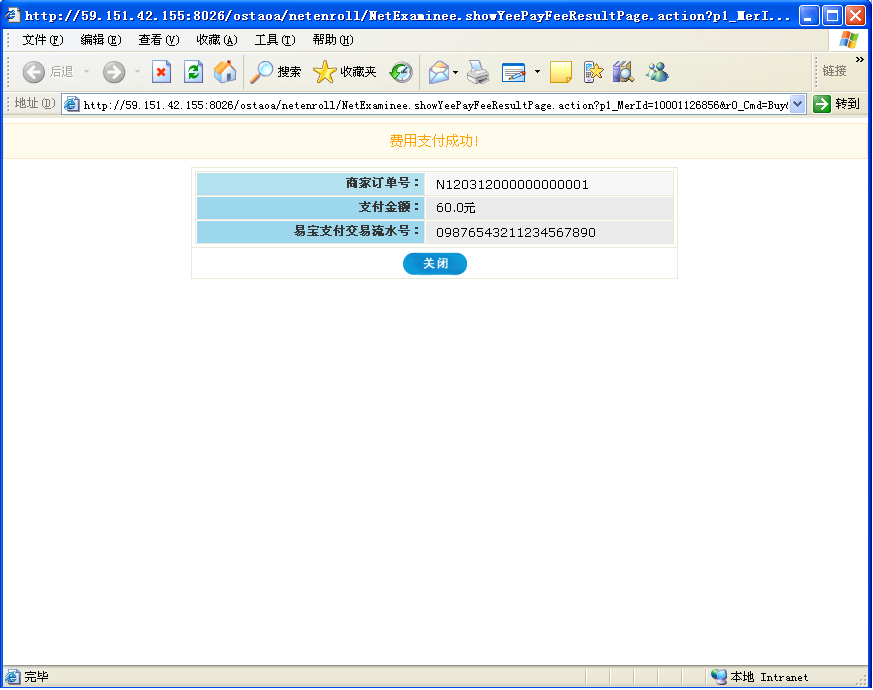Screen dimensions: 873x690
Task: Open the Mail dropdown arrow
Action: pos(455,72)
